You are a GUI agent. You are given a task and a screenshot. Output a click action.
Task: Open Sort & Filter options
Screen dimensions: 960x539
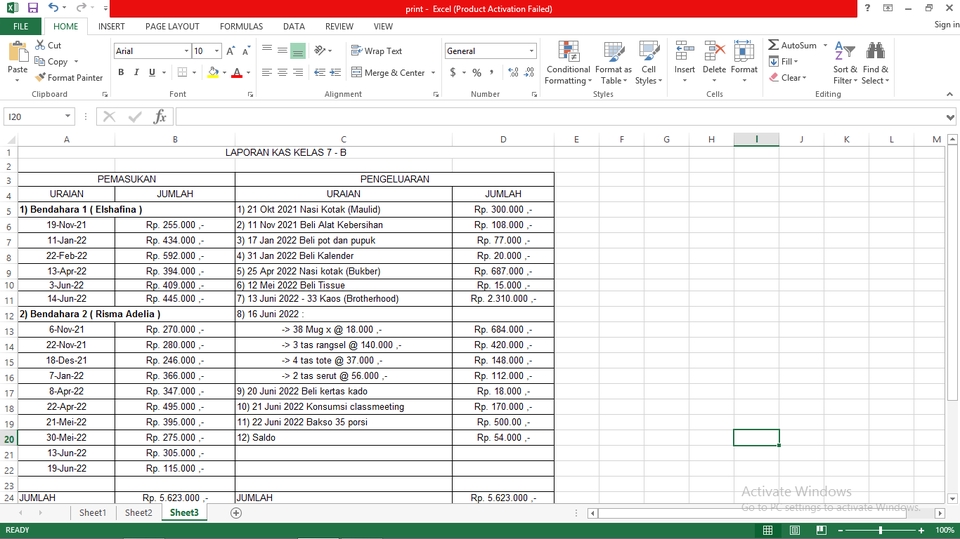coord(845,63)
